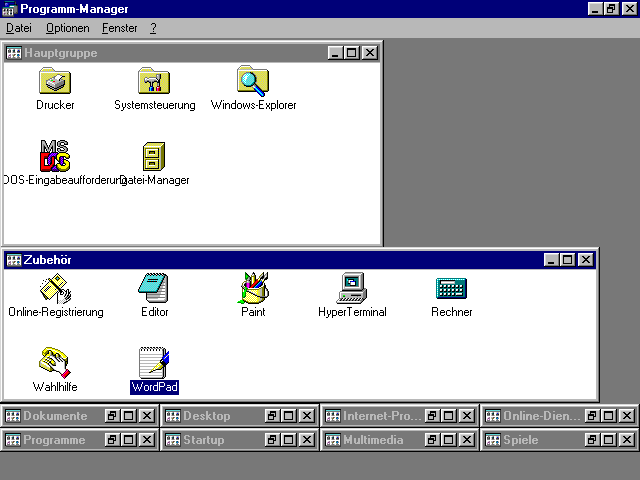The image size is (640, 480).
Task: Click the Programme group title
Action: click(54, 440)
